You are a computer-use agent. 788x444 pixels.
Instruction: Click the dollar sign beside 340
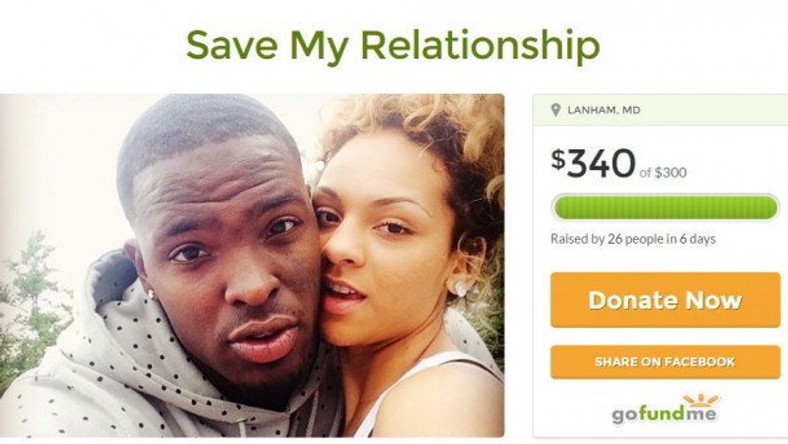(558, 159)
